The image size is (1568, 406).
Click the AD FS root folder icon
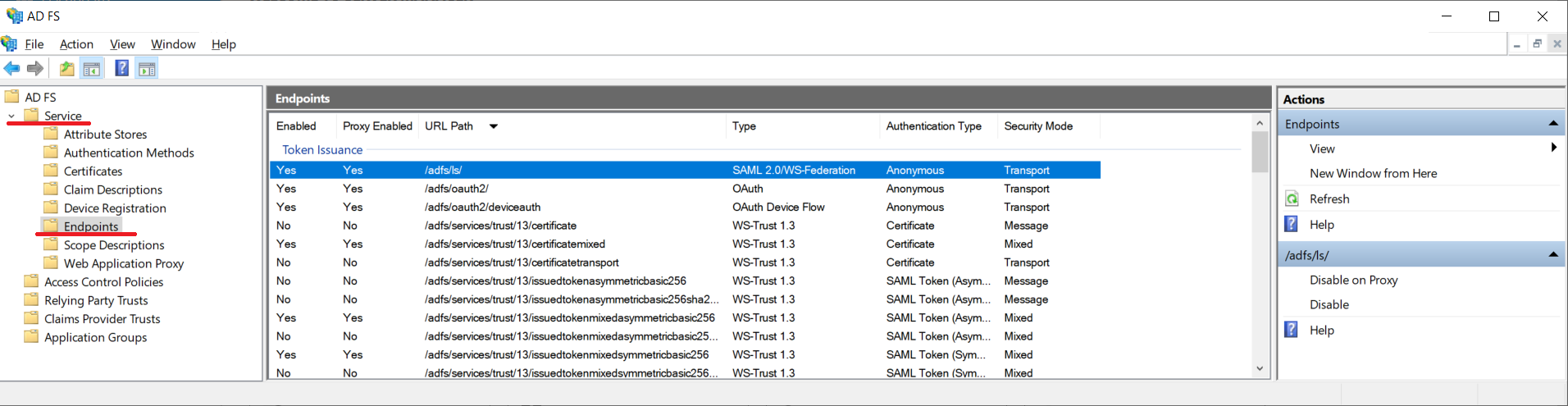pos(12,97)
